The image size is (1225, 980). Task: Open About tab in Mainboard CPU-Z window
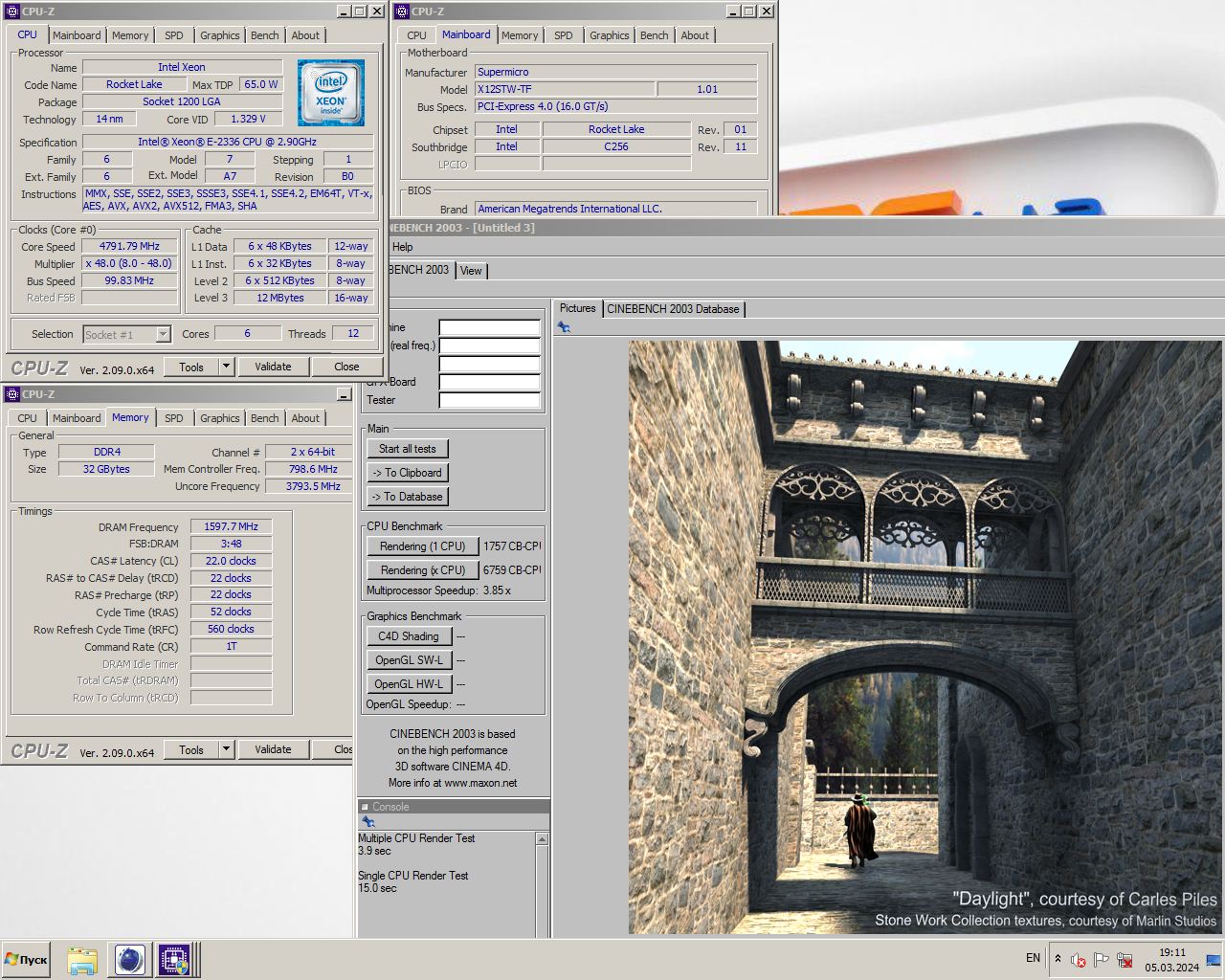pyautogui.click(x=695, y=35)
